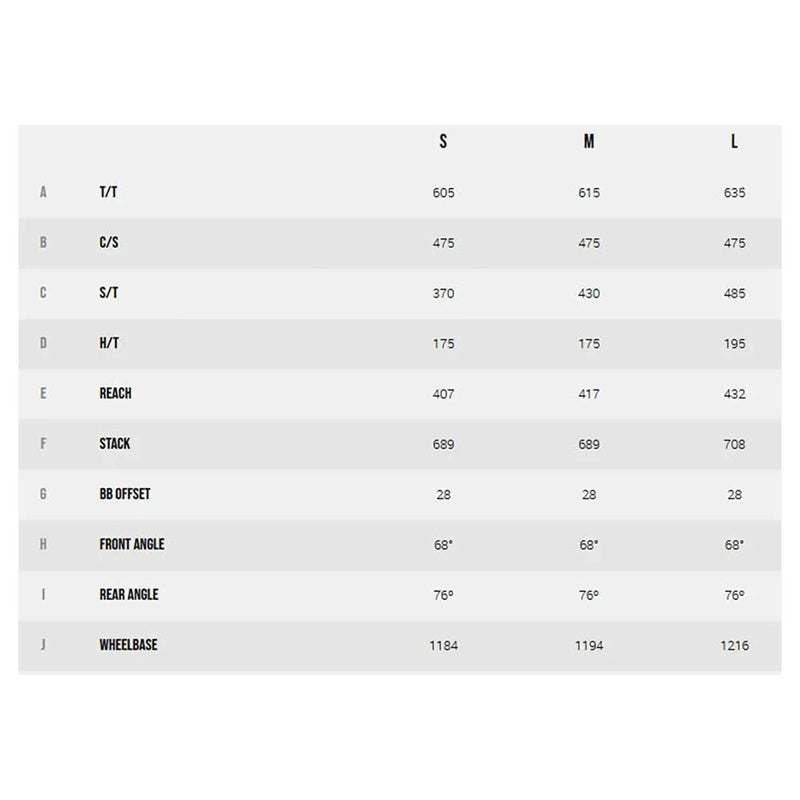Select the S/T row label
The image size is (800, 800).
click(x=109, y=292)
